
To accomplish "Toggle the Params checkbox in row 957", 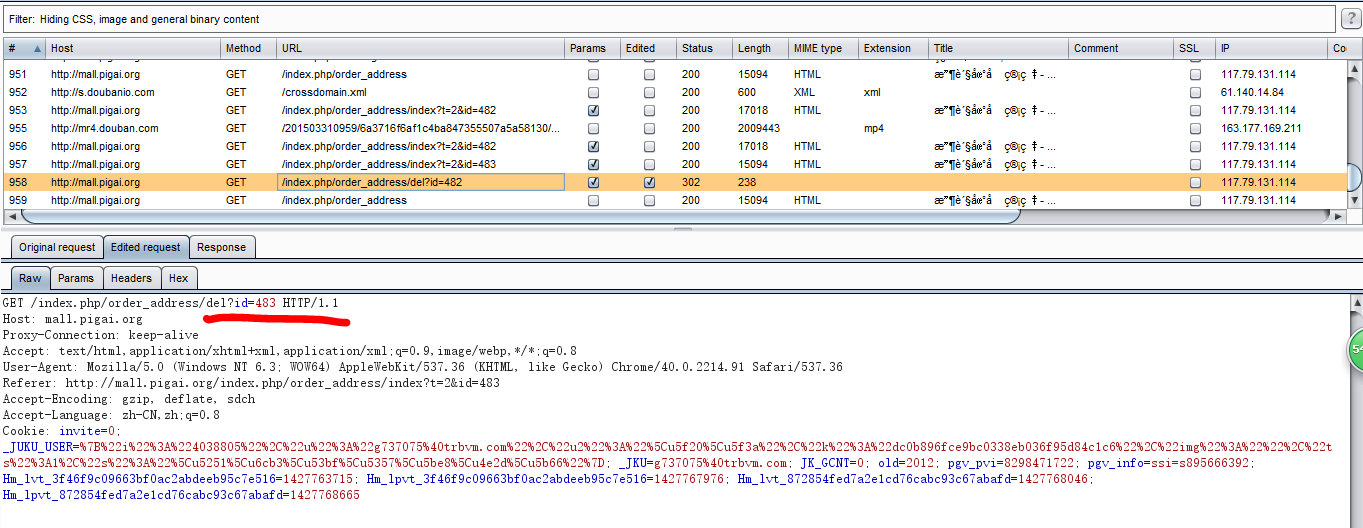I will click(594, 165).
